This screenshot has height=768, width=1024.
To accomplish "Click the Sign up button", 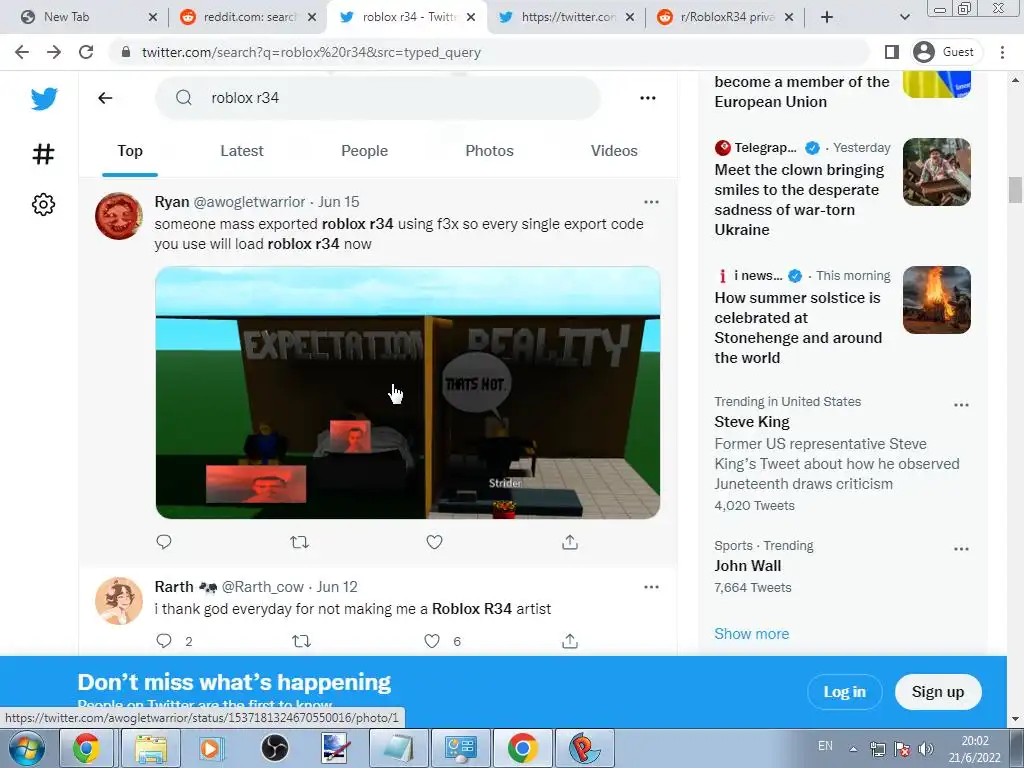I will pos(938,692).
